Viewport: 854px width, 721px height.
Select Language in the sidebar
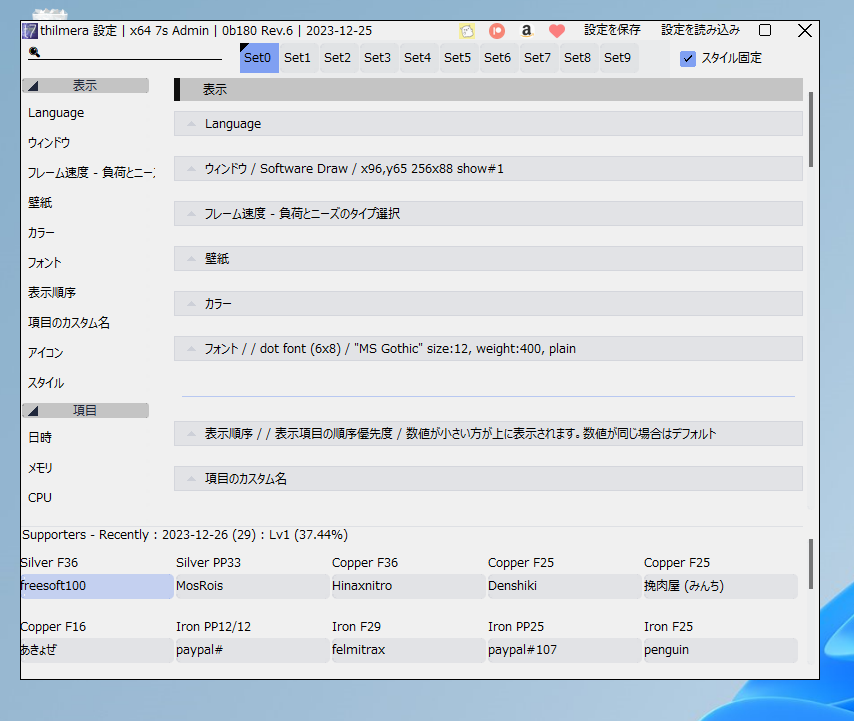click(x=56, y=113)
